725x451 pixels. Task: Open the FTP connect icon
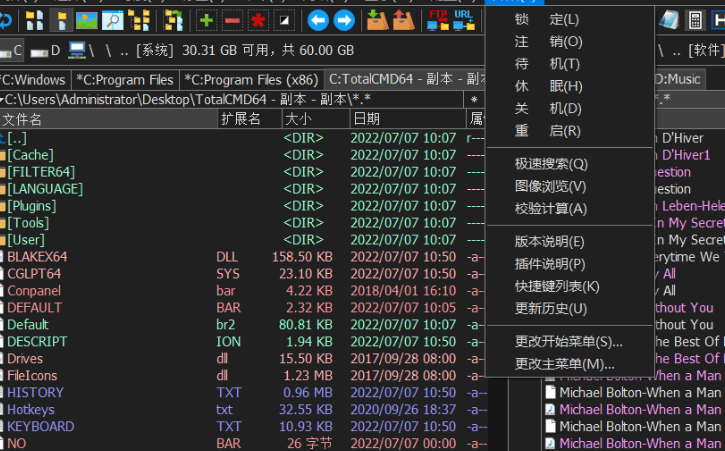click(438, 20)
